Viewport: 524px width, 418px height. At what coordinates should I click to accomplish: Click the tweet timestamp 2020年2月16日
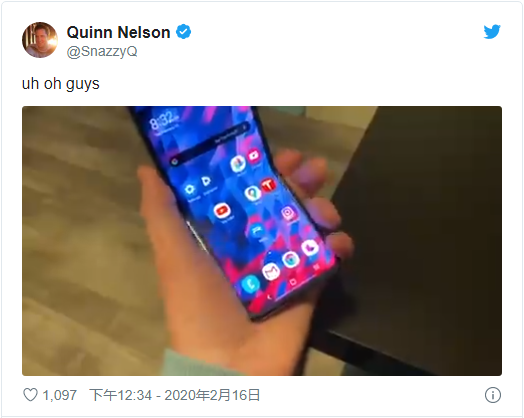pos(212,395)
